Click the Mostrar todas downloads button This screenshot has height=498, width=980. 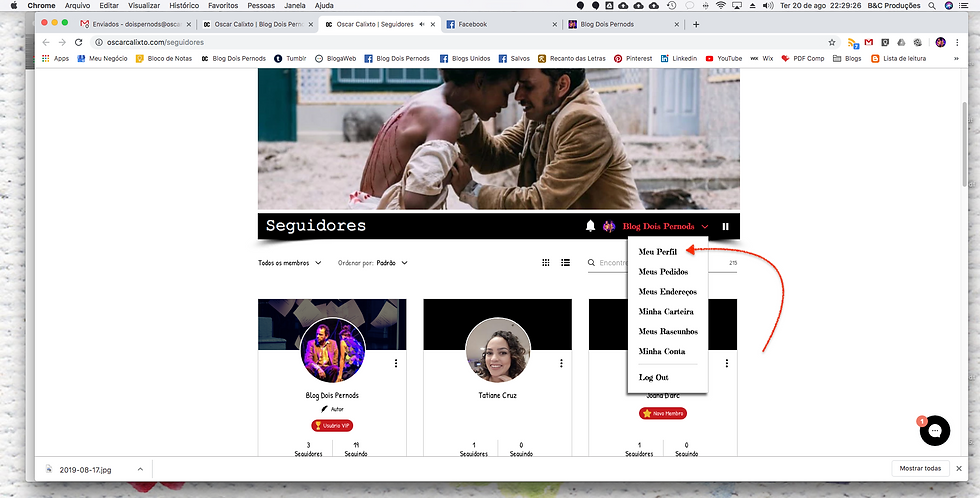coord(920,469)
